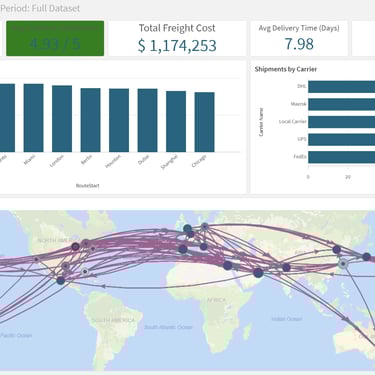Click the Maersk bar in Shipments by Carrier

click(341, 104)
